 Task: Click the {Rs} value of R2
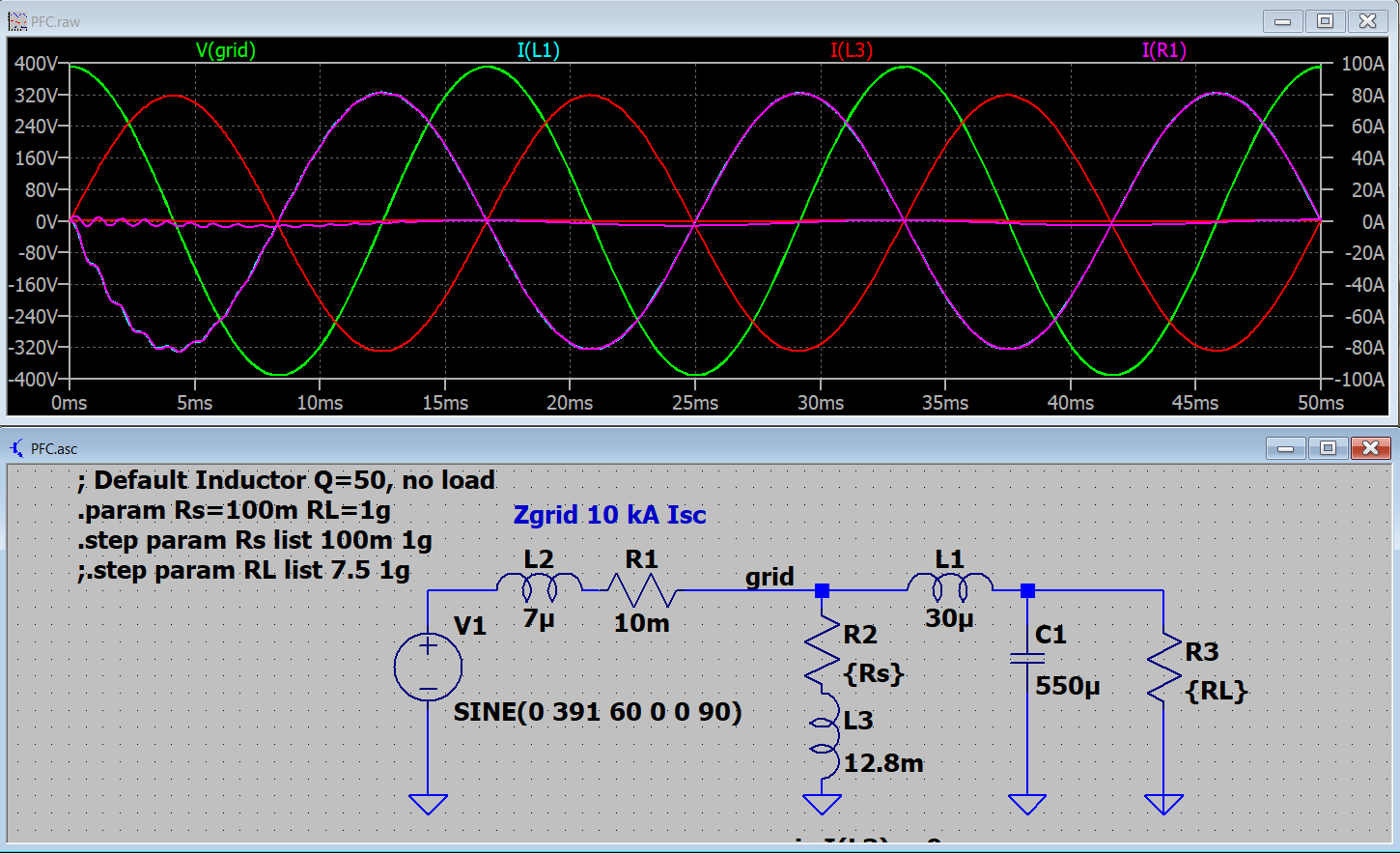point(874,673)
